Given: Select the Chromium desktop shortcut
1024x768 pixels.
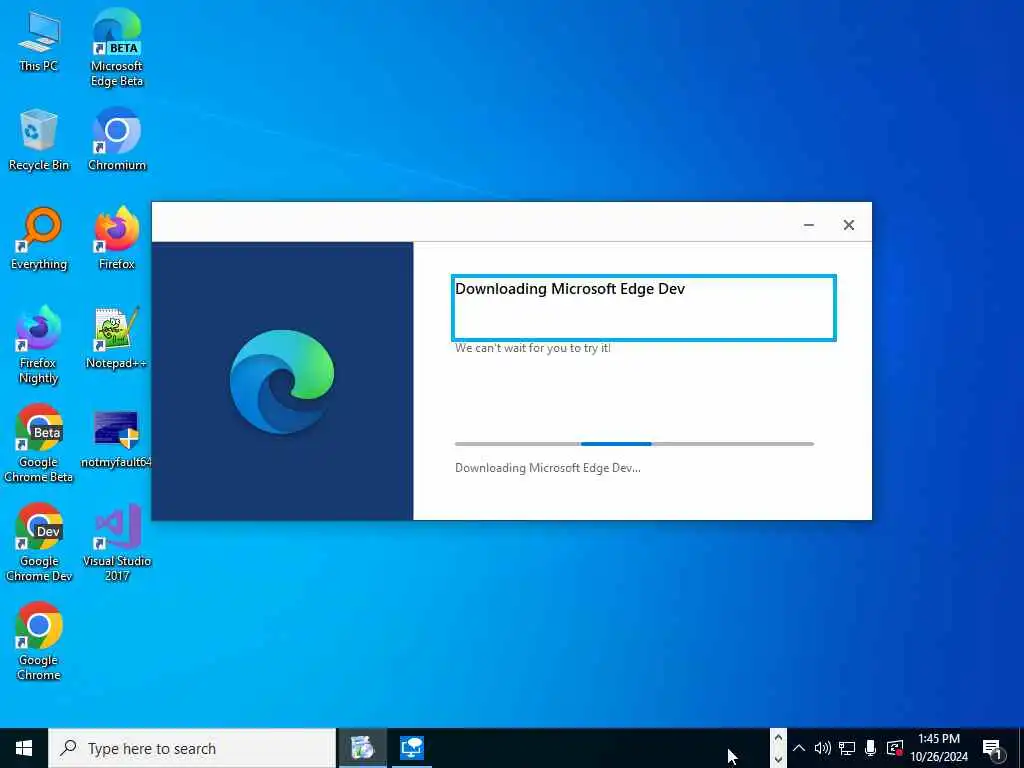Looking at the screenshot, I should click(x=117, y=140).
